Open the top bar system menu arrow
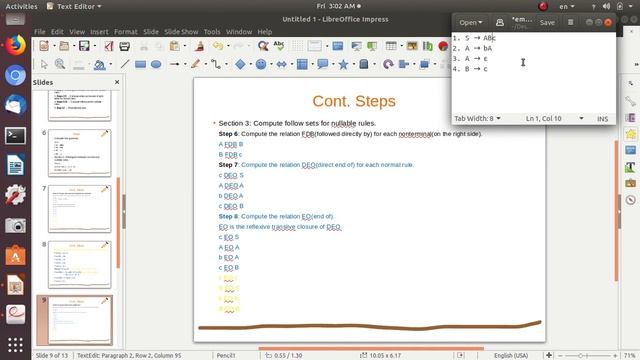The width and height of the screenshot is (640, 360). (631, 6)
